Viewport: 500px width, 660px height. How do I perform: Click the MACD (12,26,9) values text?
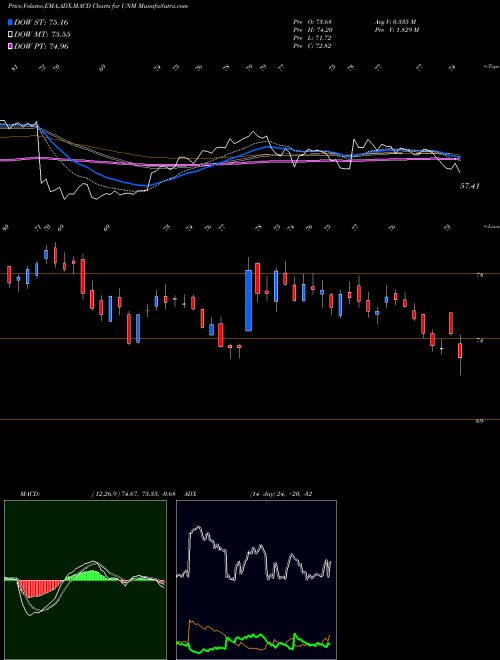[x=136, y=494]
